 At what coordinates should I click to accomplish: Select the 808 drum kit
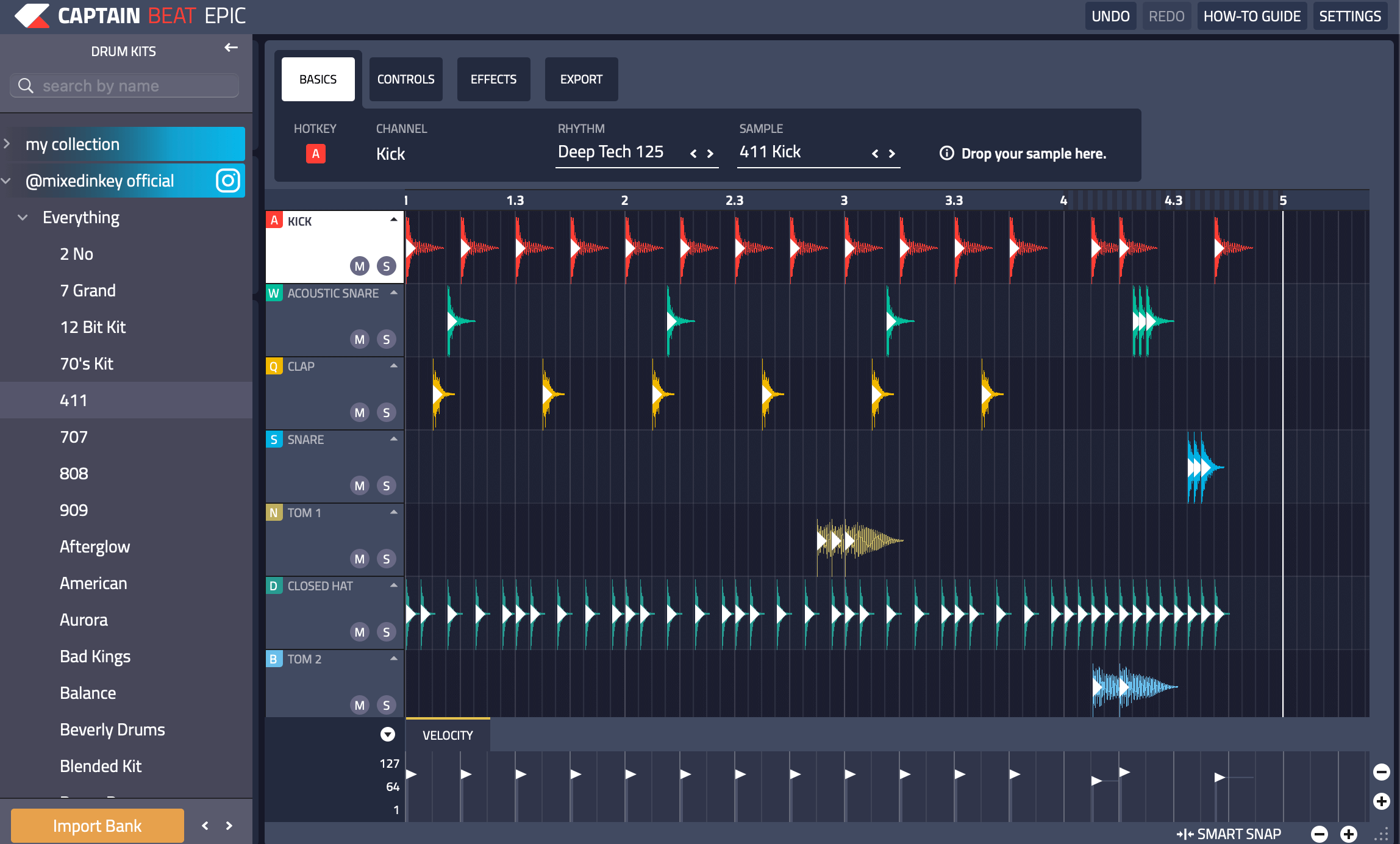(x=74, y=473)
